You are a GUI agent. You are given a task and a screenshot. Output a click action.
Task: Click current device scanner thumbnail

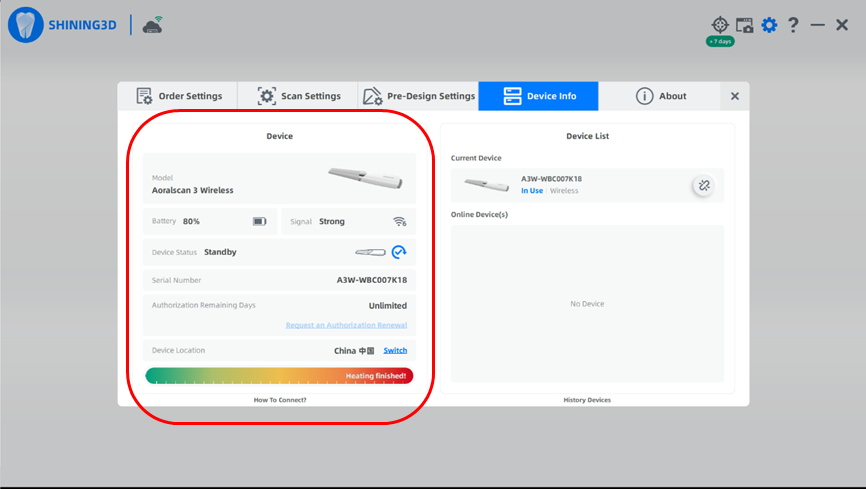(487, 185)
